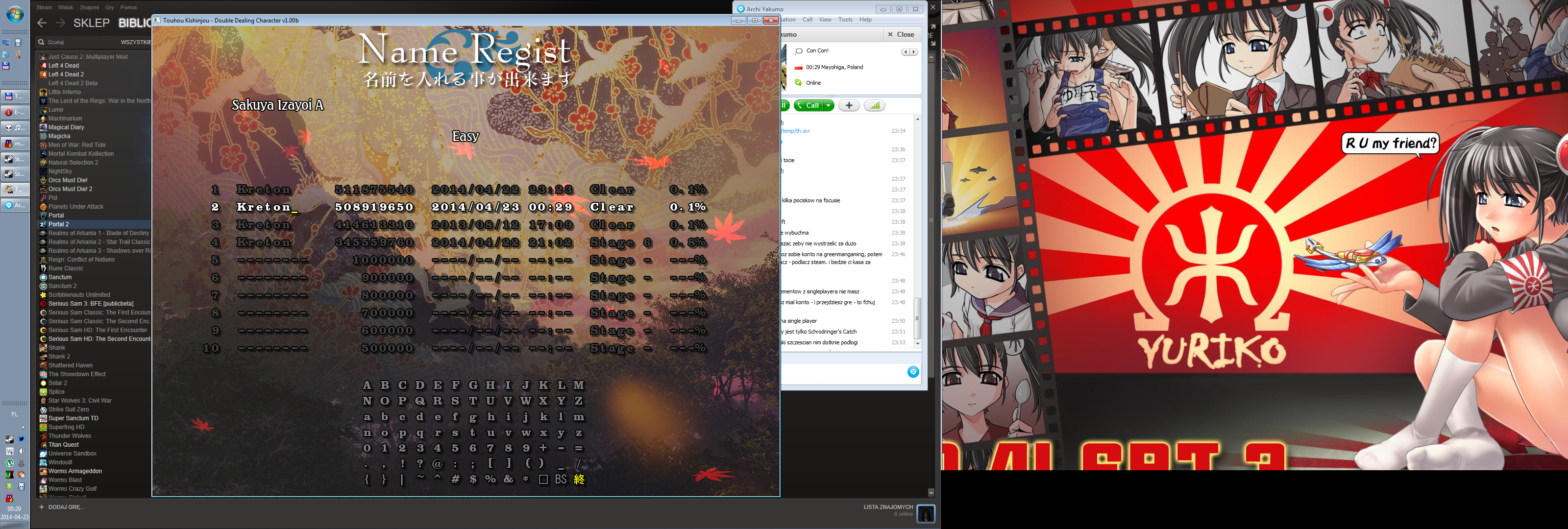Click Steam back navigation arrow
The width and height of the screenshot is (1568, 529).
pyautogui.click(x=41, y=23)
